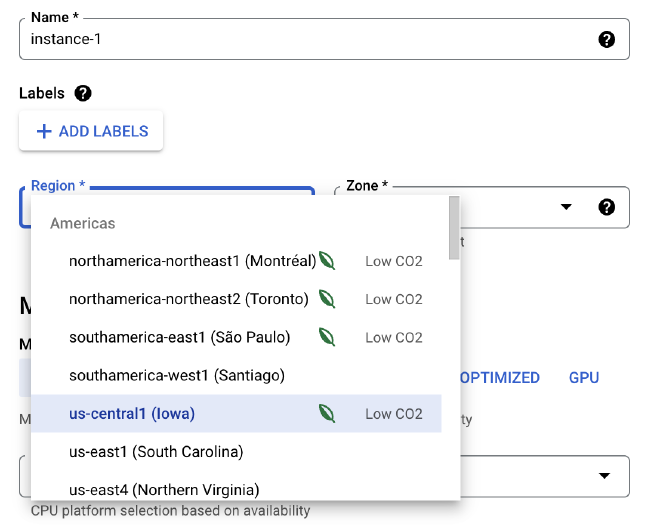Click the Low CO2 label for São Paulo
The height and width of the screenshot is (525, 660).
(x=394, y=337)
